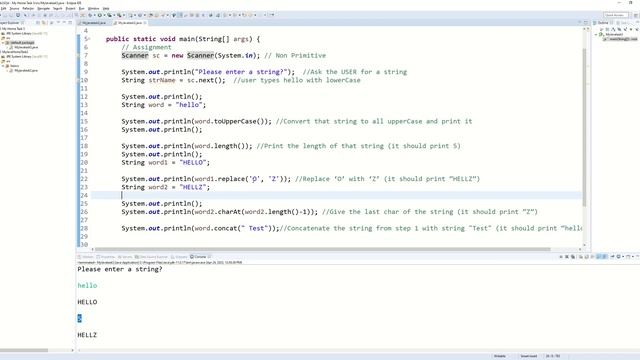Open Package Explorer view menu arrow
Screen dimensions: 640x360
pyautogui.click(x=58, y=23)
